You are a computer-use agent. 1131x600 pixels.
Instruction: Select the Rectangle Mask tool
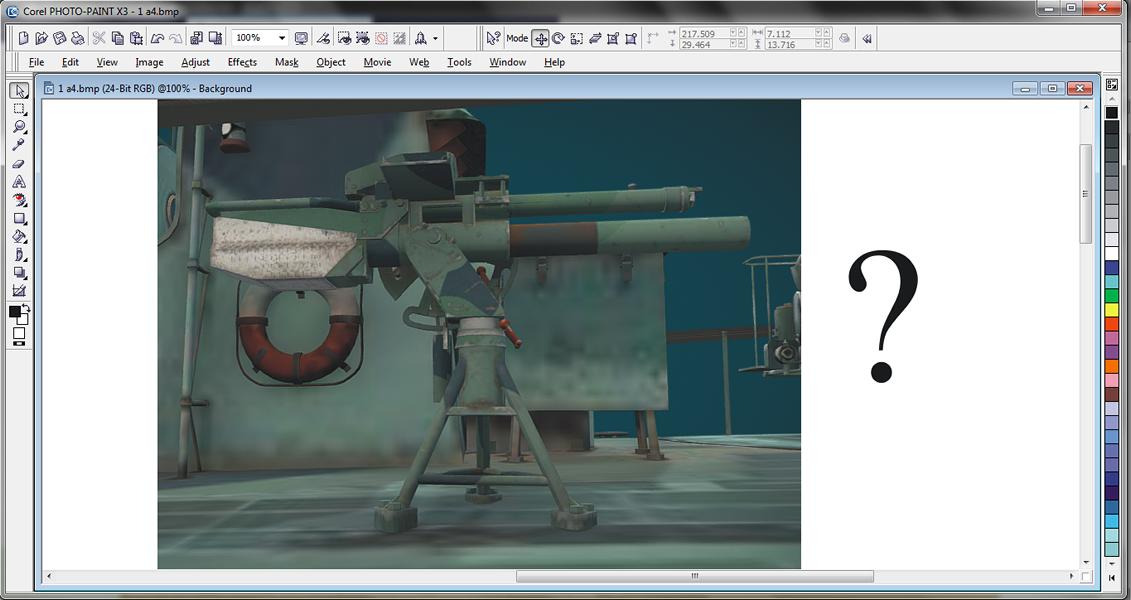tap(19, 109)
